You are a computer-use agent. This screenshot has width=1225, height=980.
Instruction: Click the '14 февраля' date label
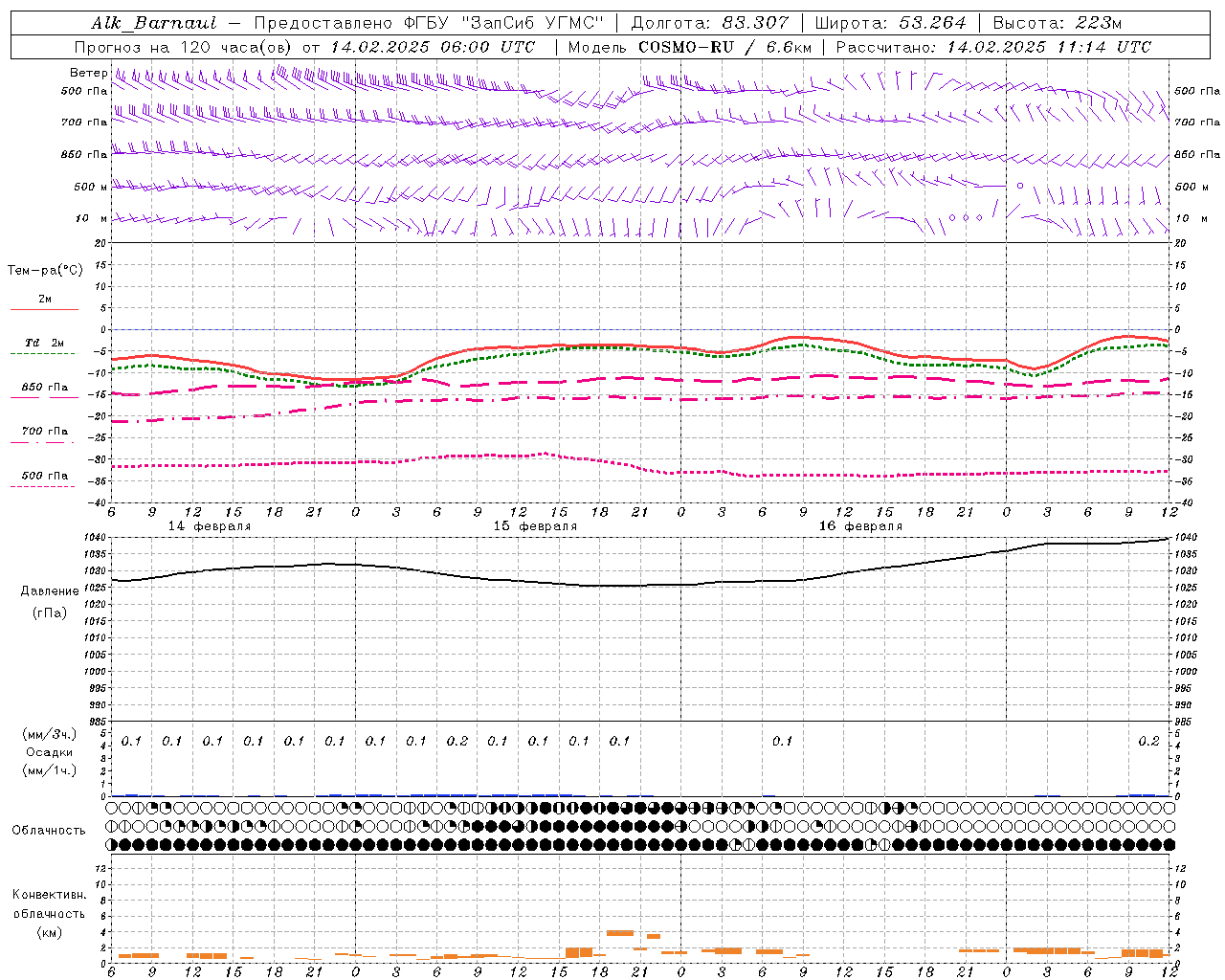(210, 526)
